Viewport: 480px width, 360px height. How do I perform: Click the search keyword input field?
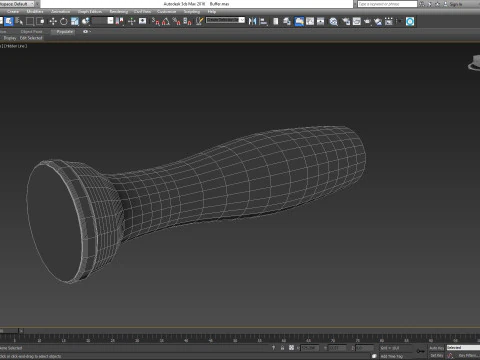(x=387, y=4)
